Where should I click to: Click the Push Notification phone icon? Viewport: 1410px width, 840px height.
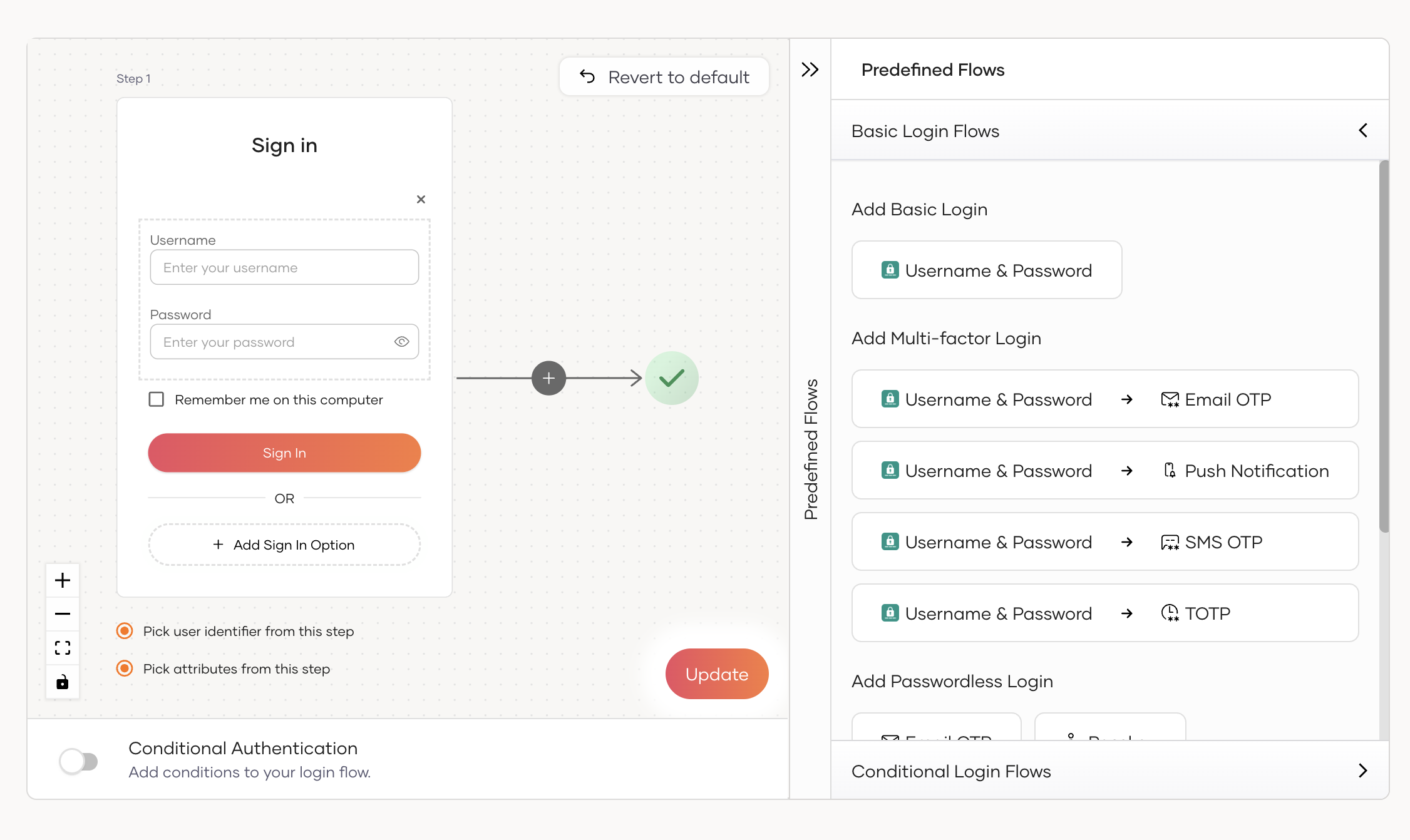pos(1170,471)
